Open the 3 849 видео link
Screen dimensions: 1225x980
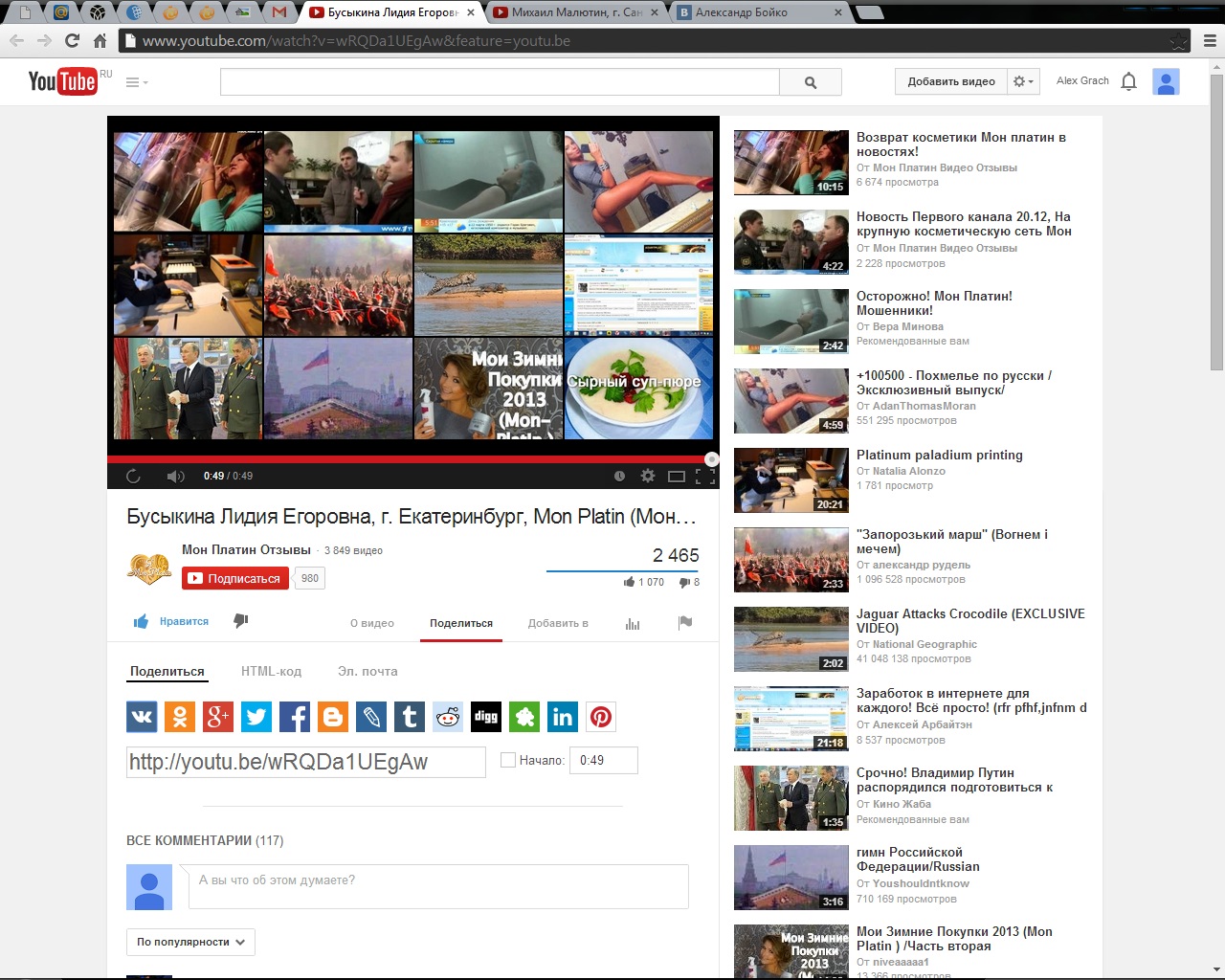pos(353,550)
